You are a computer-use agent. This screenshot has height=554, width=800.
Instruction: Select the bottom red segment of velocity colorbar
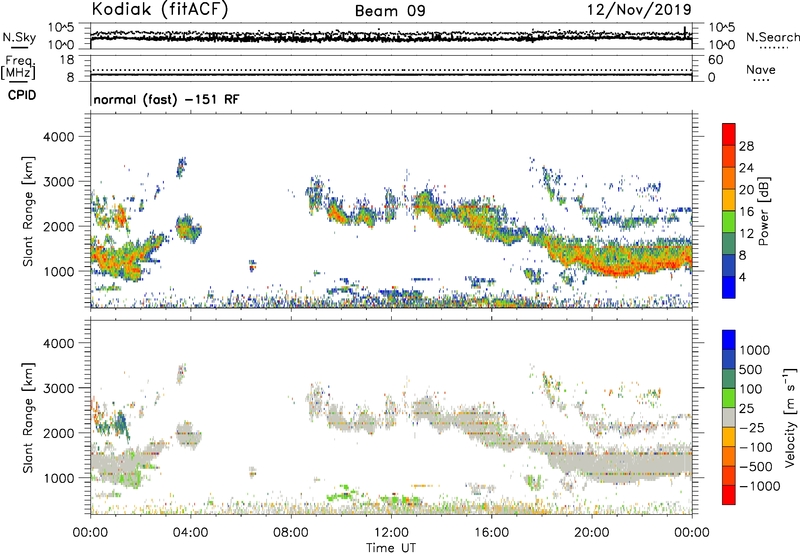729,495
